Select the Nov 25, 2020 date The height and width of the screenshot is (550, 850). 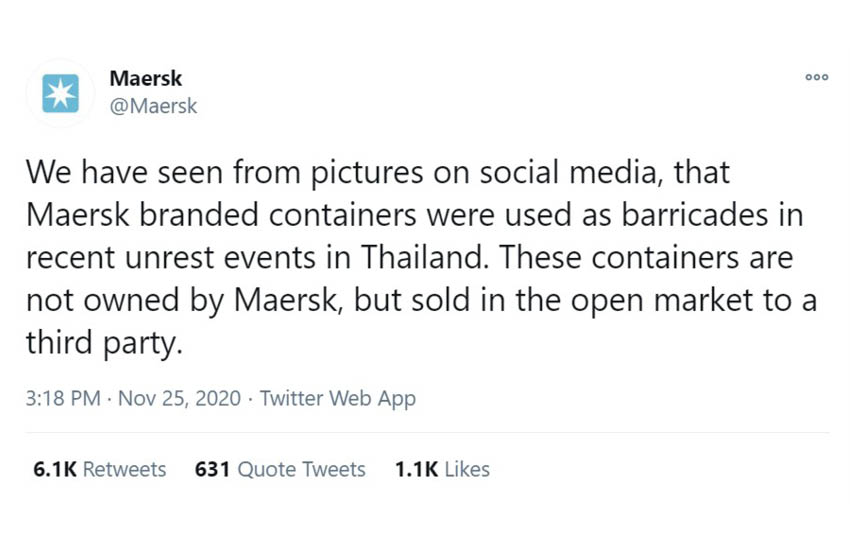[x=179, y=398]
